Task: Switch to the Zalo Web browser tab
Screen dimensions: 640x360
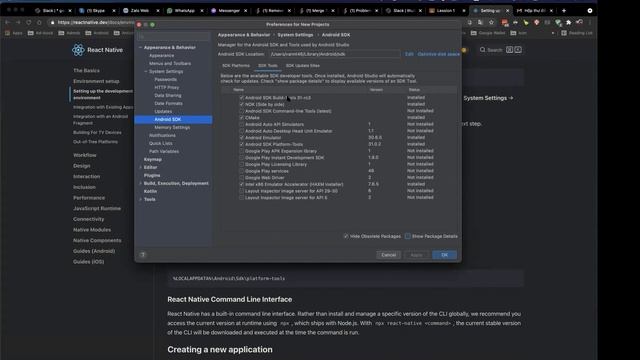Action: pyautogui.click(x=140, y=11)
